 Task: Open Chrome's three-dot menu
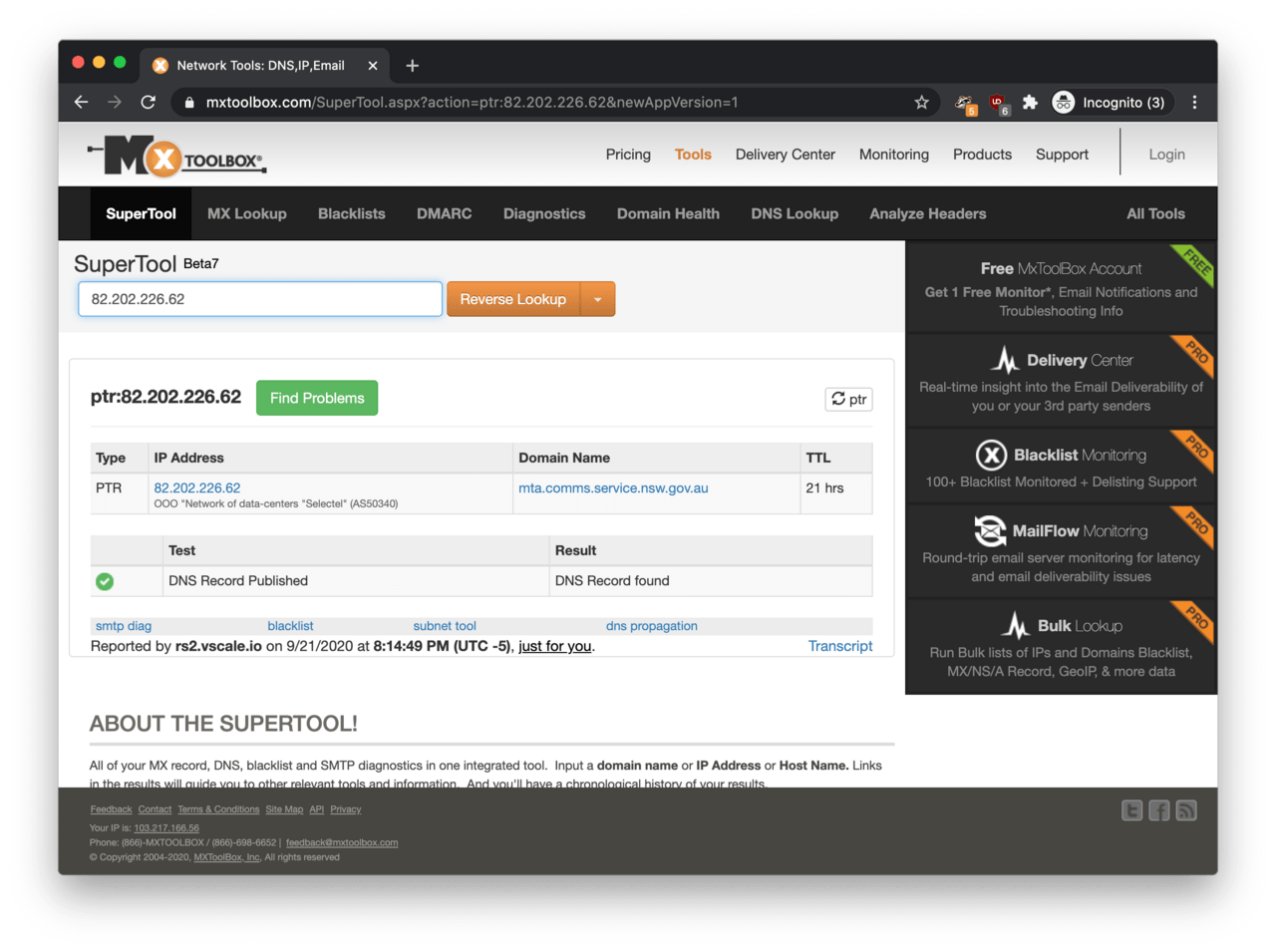tap(1194, 103)
